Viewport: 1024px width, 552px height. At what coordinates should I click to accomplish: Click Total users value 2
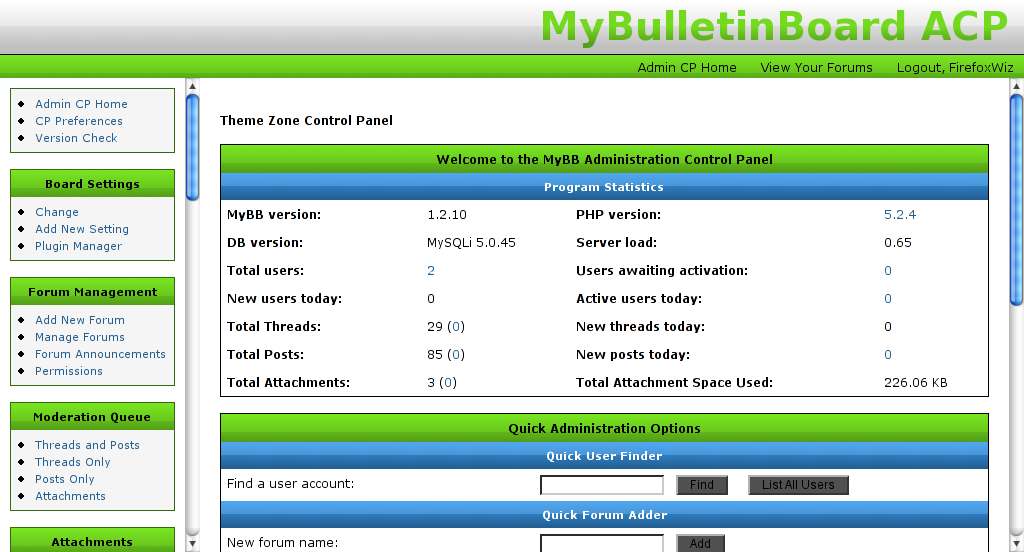click(x=430, y=270)
